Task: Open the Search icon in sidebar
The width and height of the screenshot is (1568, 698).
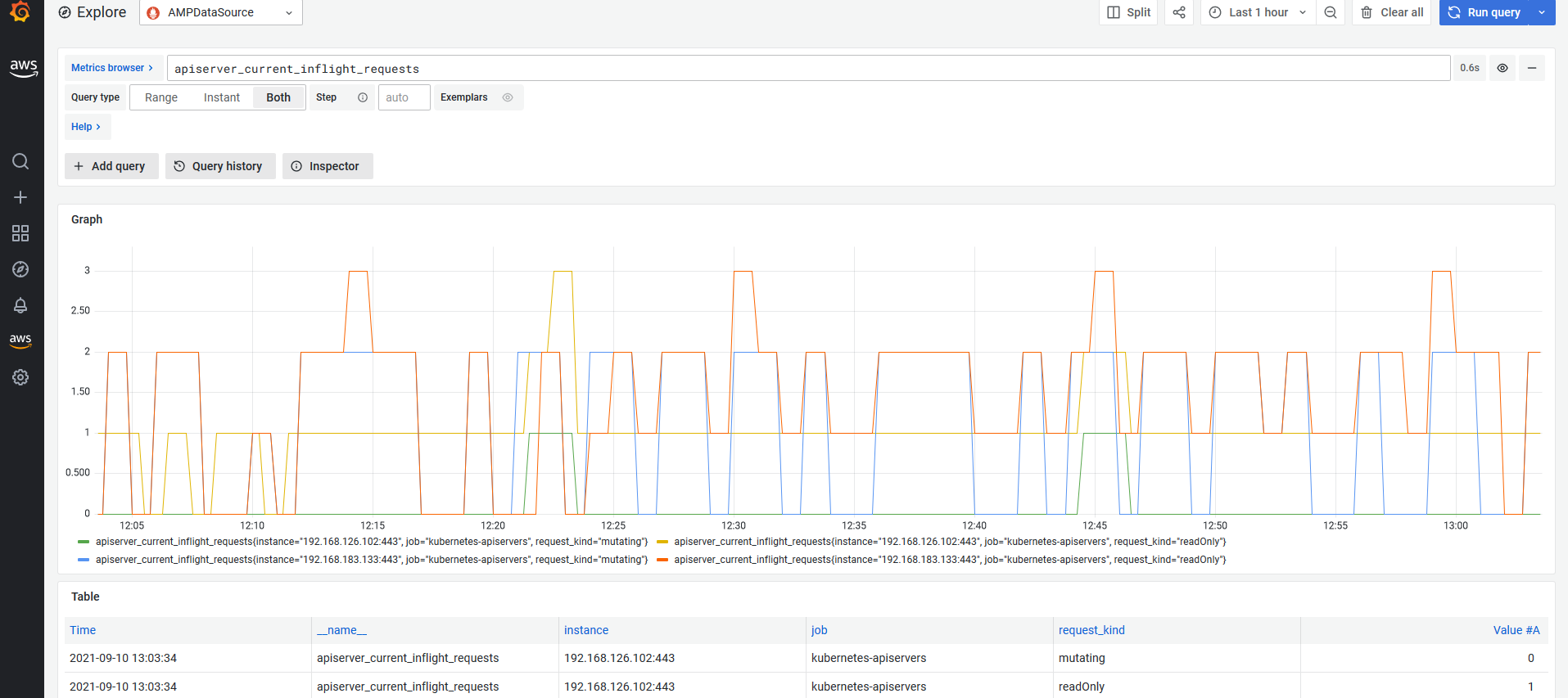Action: [x=20, y=161]
